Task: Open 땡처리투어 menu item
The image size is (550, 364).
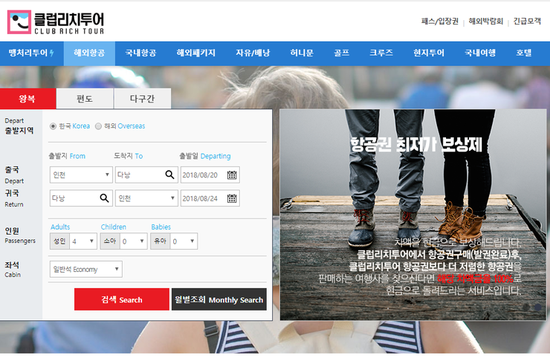Action: [32, 53]
